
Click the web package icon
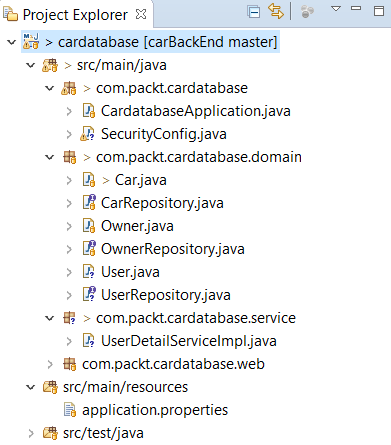[70, 364]
